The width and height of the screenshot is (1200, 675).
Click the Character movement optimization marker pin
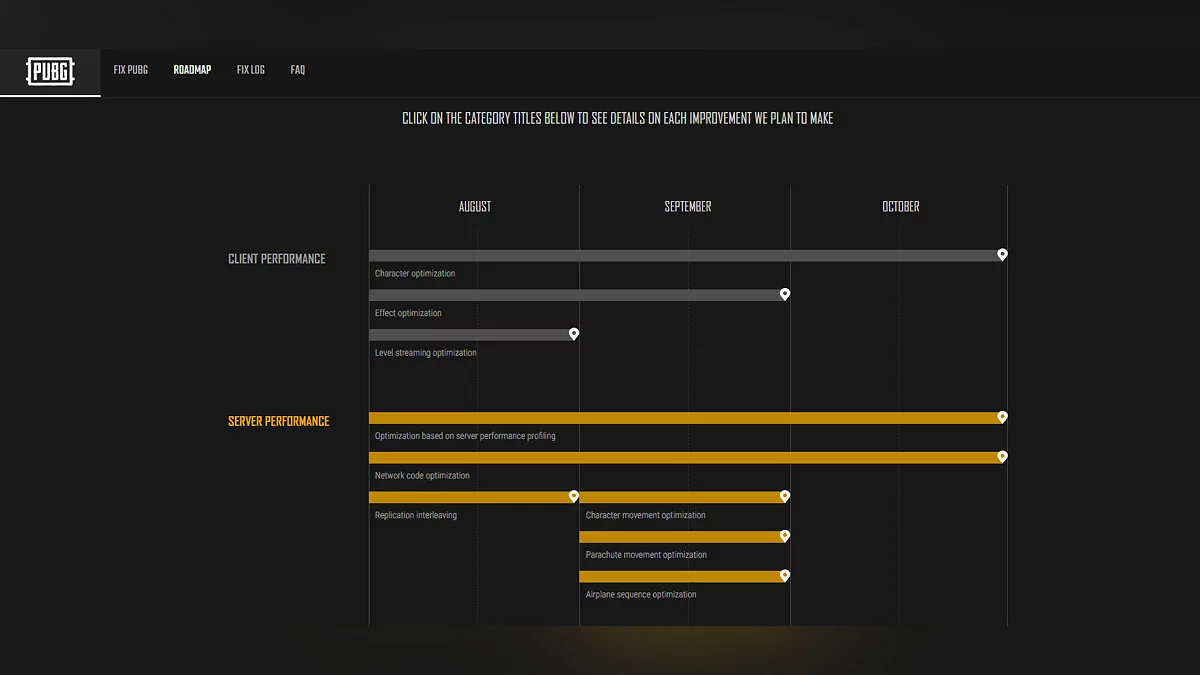pyautogui.click(x=785, y=496)
